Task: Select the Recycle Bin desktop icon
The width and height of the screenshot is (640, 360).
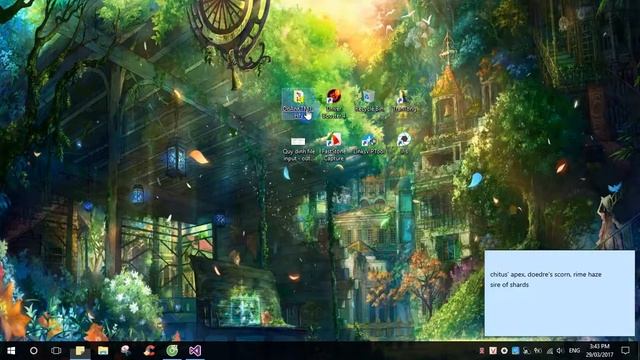Action: tap(369, 101)
